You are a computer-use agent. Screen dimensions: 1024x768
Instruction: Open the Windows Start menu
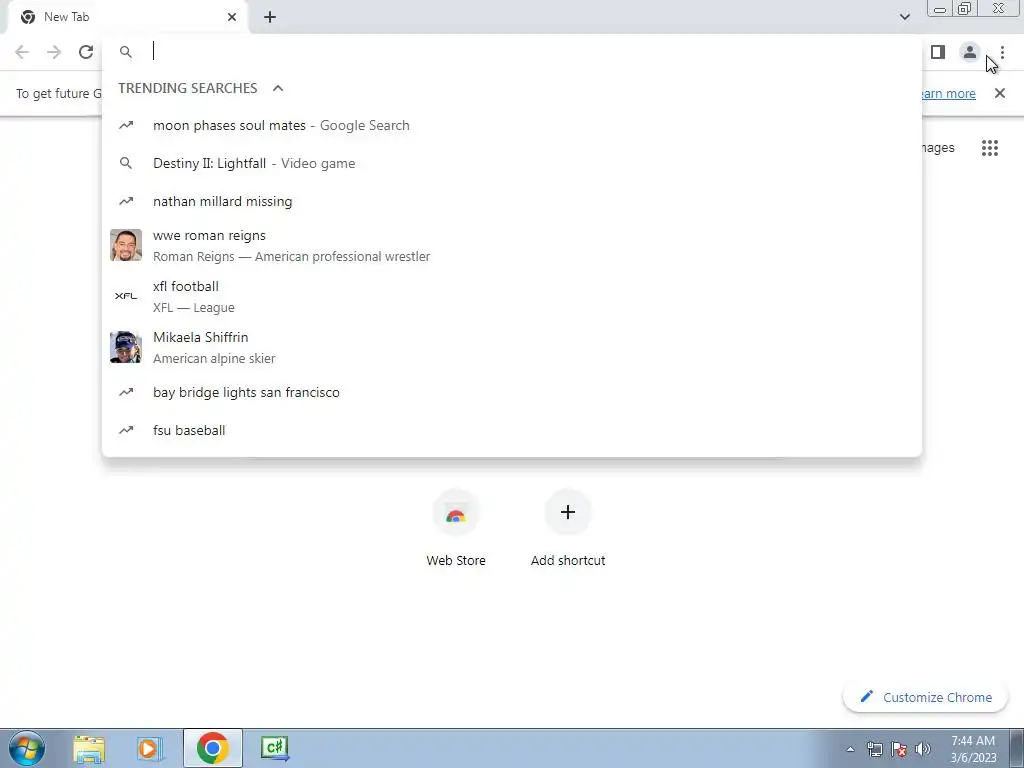(27, 748)
